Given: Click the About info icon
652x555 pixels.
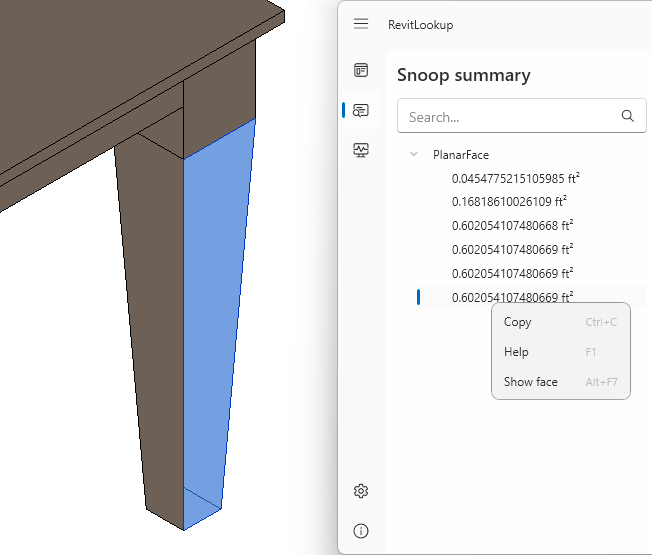Looking at the screenshot, I should pos(361,530).
